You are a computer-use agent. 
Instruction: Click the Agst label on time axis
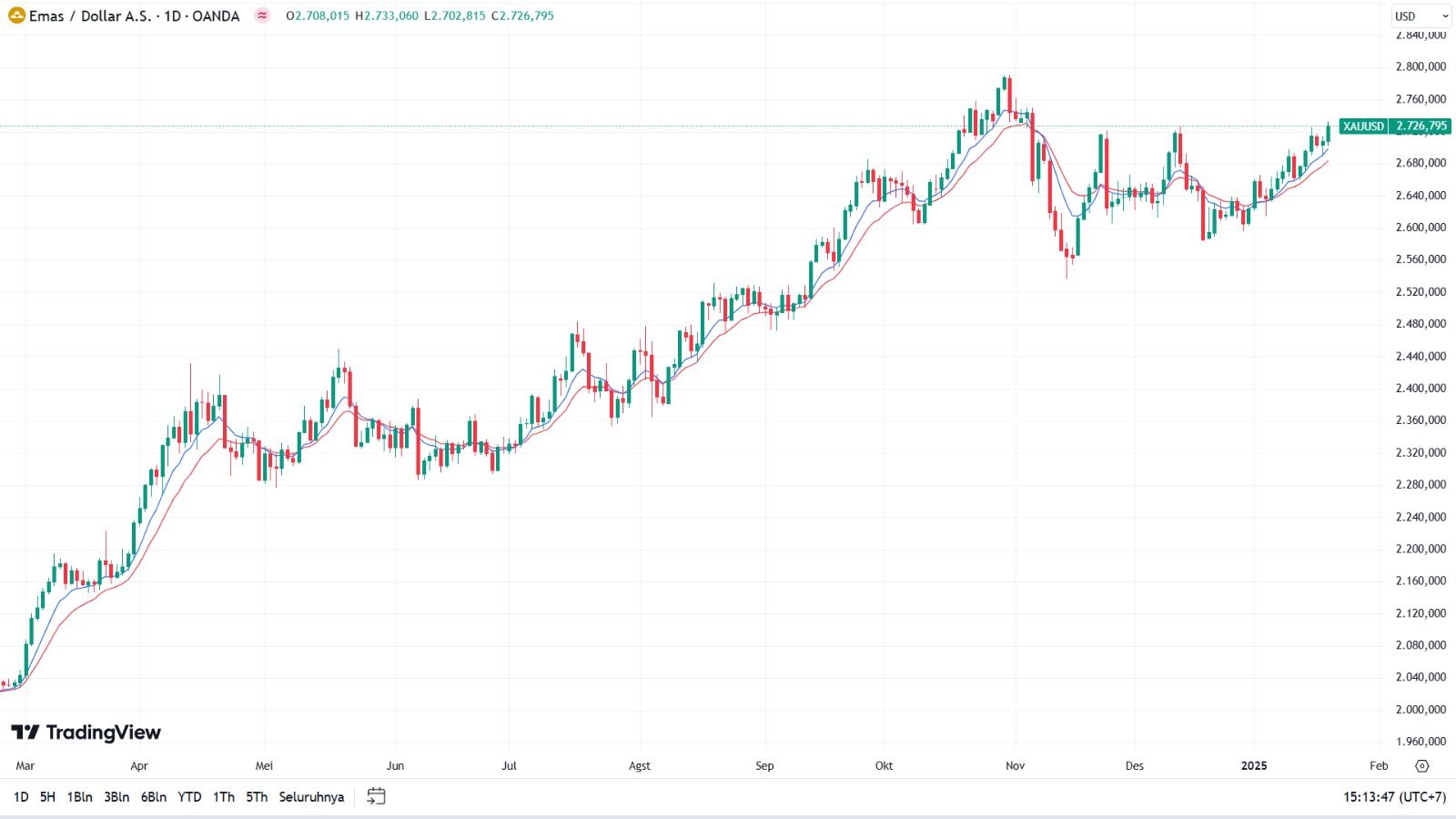640,766
